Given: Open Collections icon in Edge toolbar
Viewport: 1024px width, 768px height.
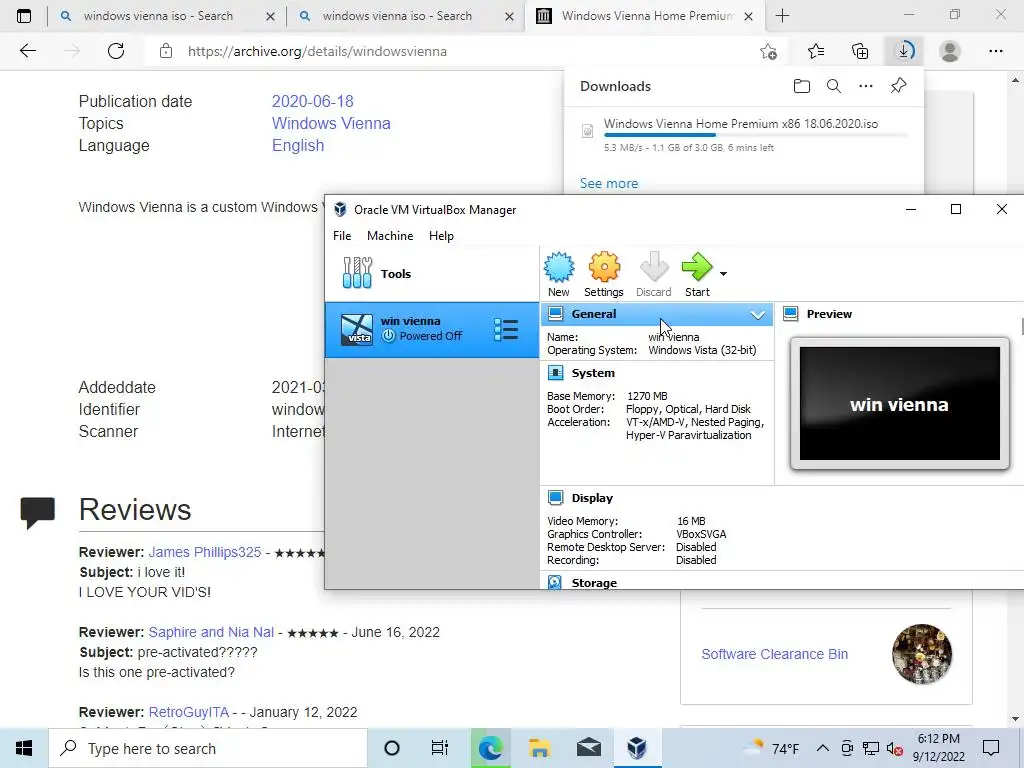Looking at the screenshot, I should coord(860,51).
